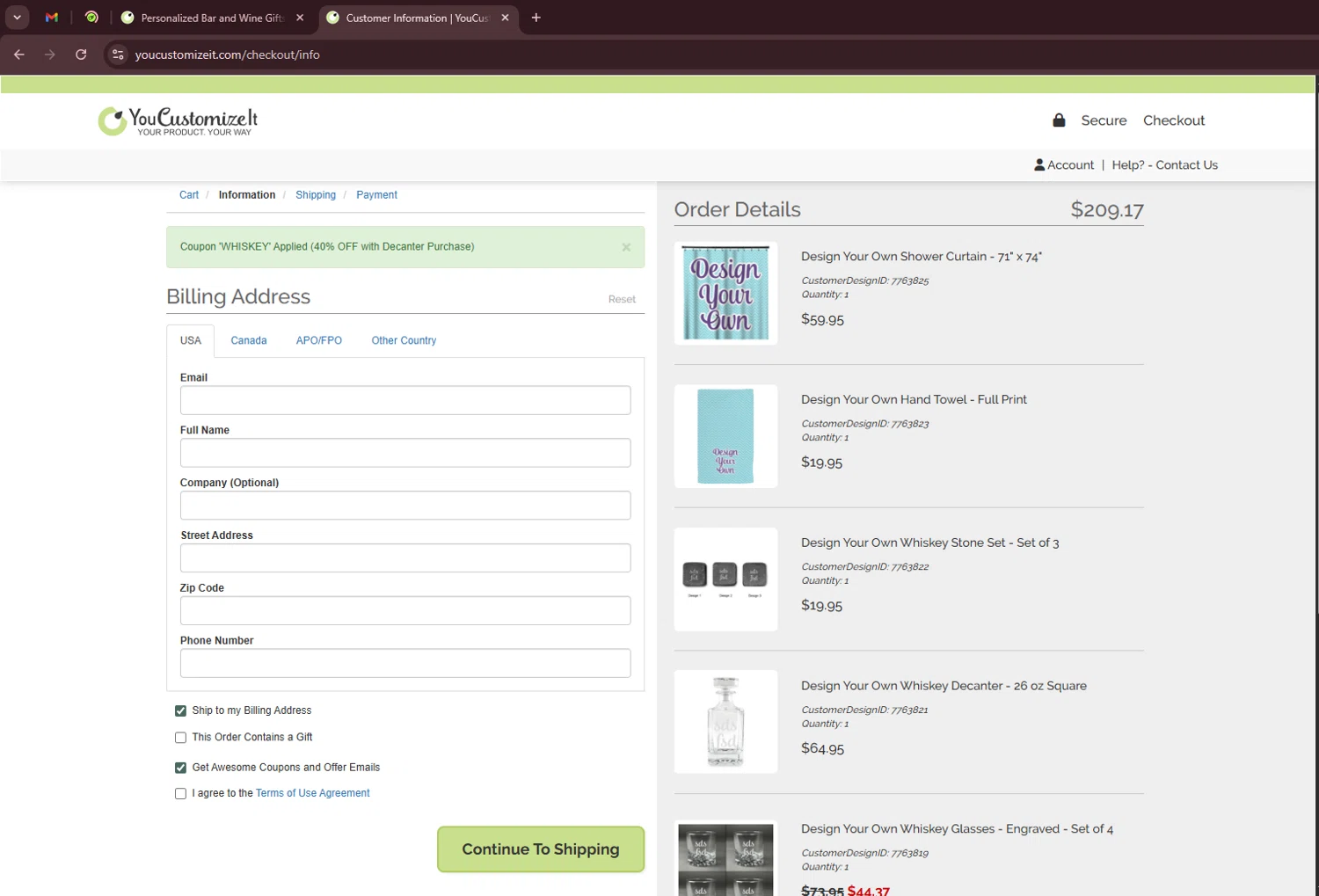Click the Shower Curtain product thumbnail
Viewport: 1319px width, 896px height.
(x=725, y=293)
